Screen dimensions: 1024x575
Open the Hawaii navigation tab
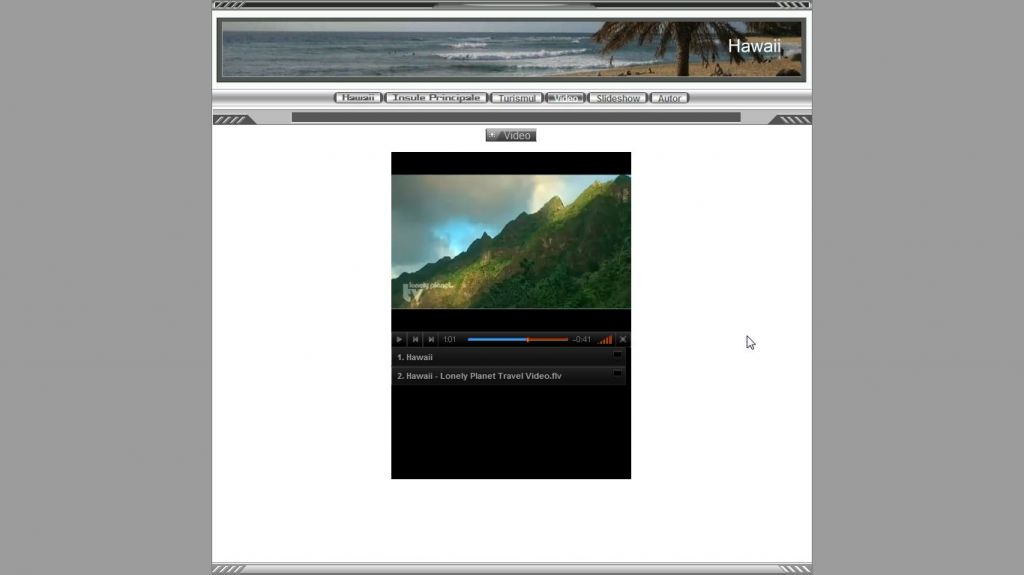[357, 98]
